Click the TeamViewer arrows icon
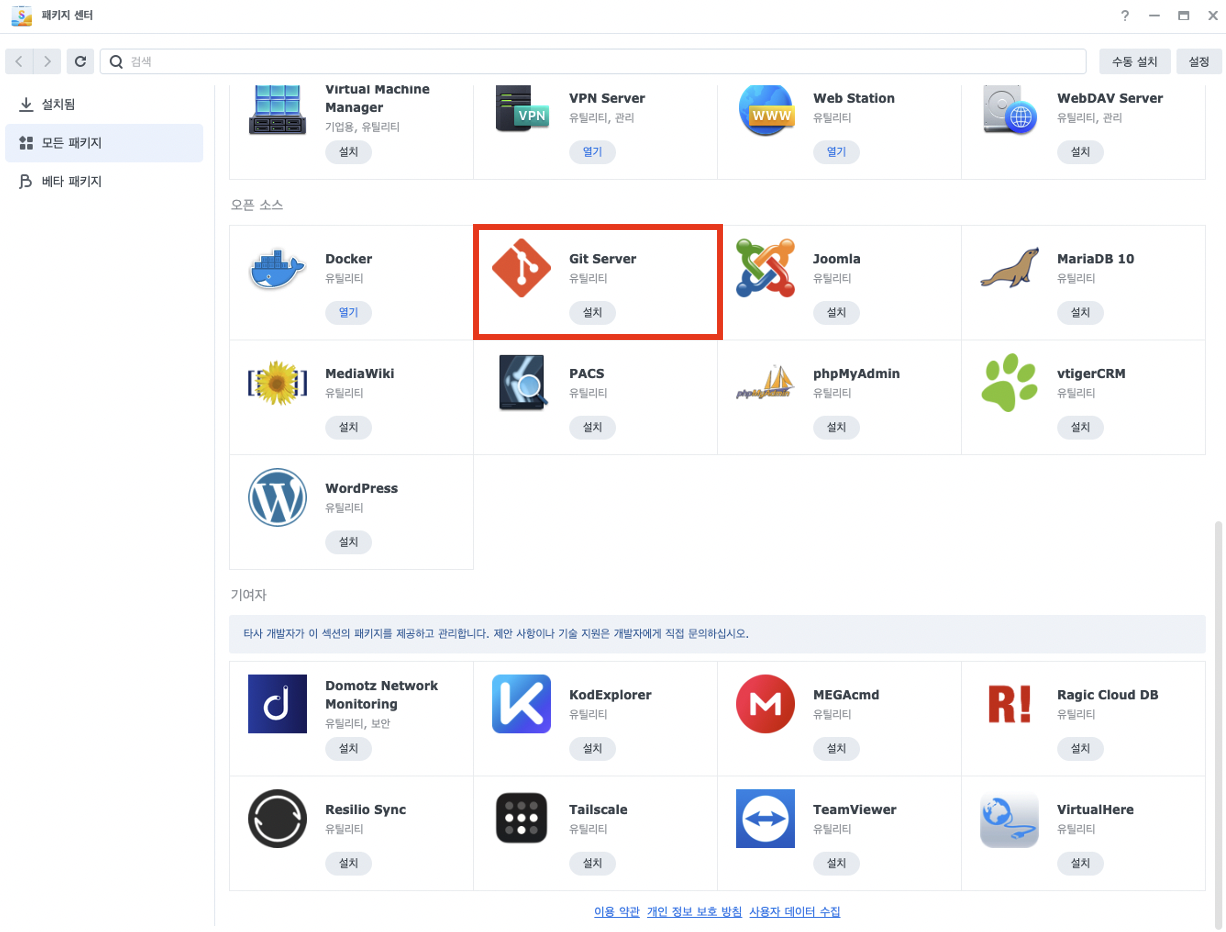1226x932 pixels. (x=765, y=819)
